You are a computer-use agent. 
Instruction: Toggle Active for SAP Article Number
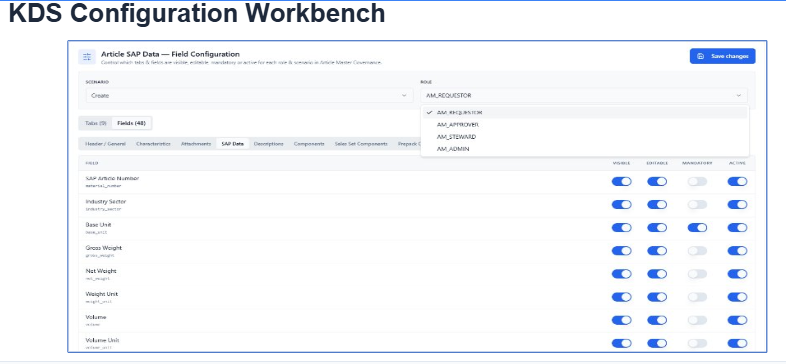[x=737, y=181]
